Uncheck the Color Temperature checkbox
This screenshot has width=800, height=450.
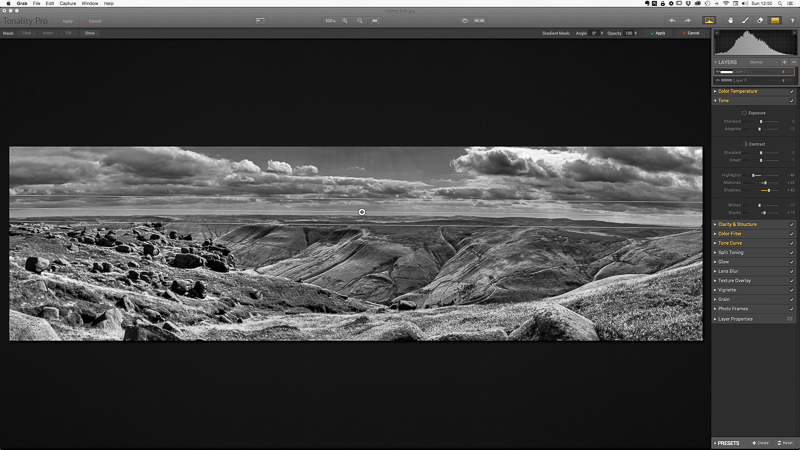tap(792, 91)
